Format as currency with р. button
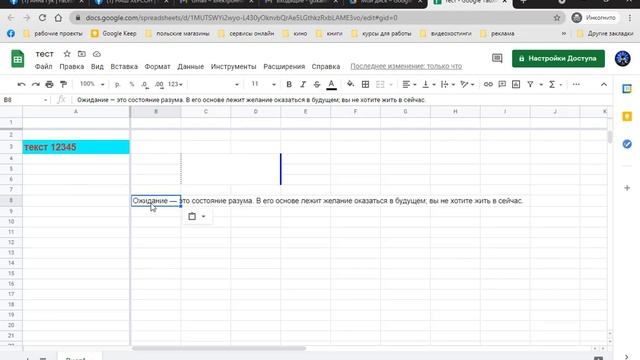 118,84
